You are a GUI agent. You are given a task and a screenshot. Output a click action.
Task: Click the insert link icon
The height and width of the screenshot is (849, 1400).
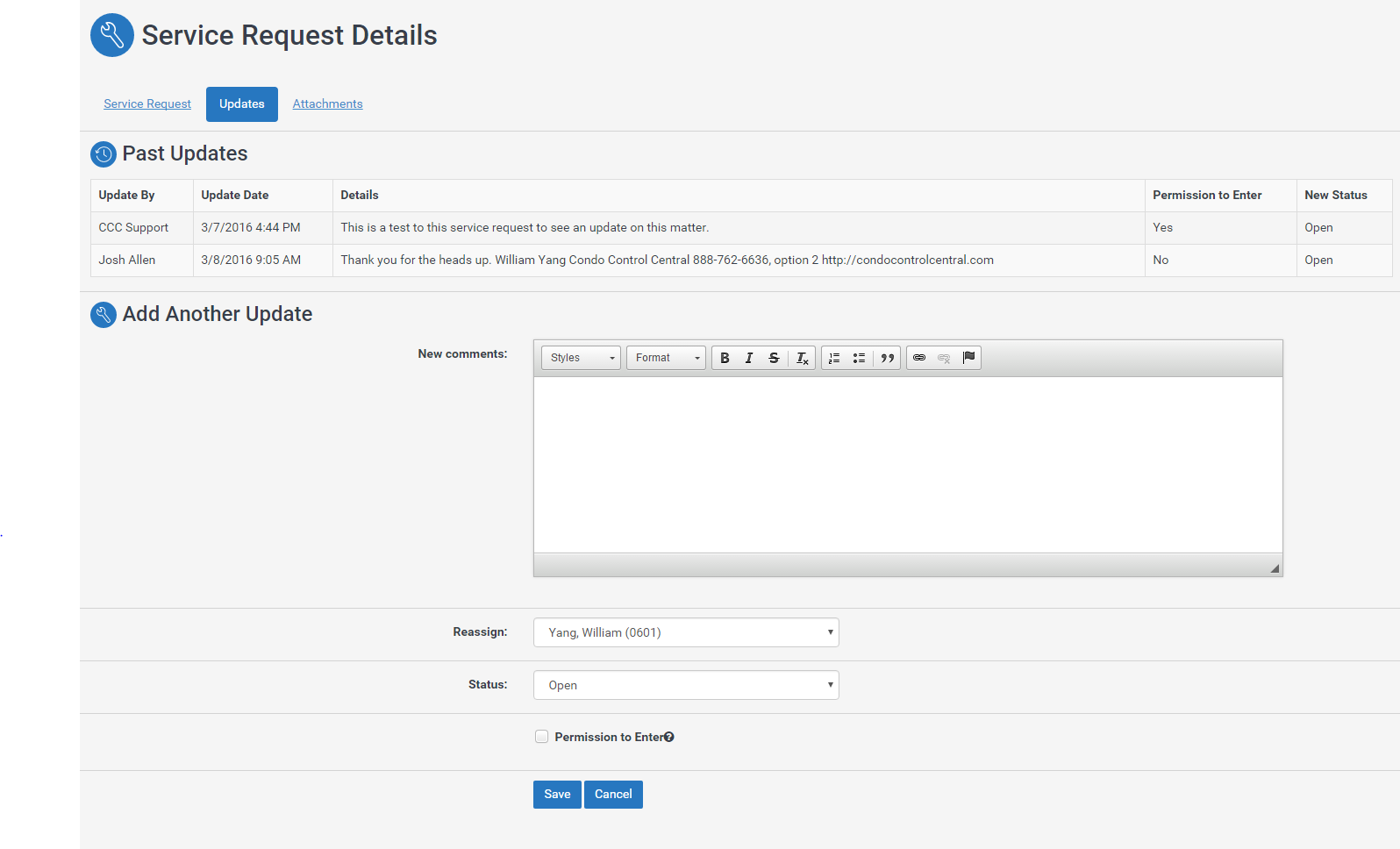pos(919,358)
